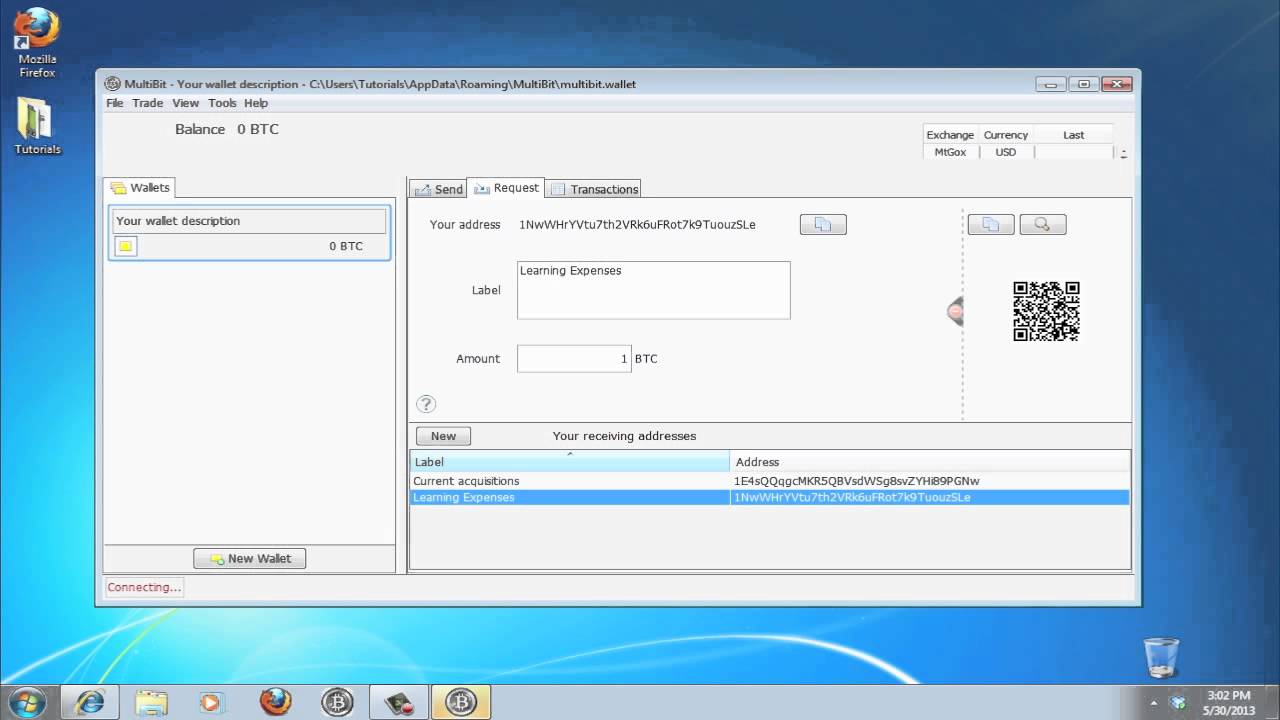Click into the Amount BTC field

click(573, 359)
